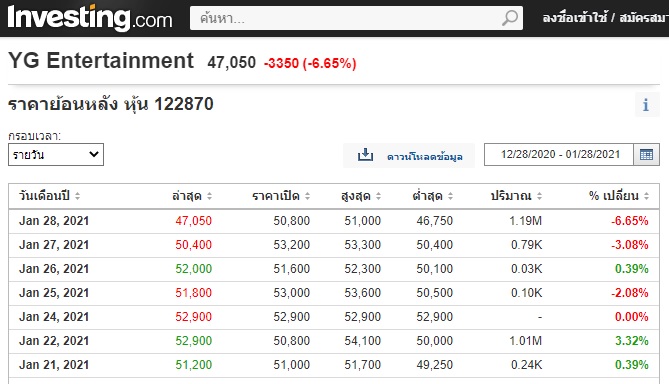The image size is (669, 384).
Task: Select the Jan 24, 2021 date cell
Action: click(x=54, y=317)
